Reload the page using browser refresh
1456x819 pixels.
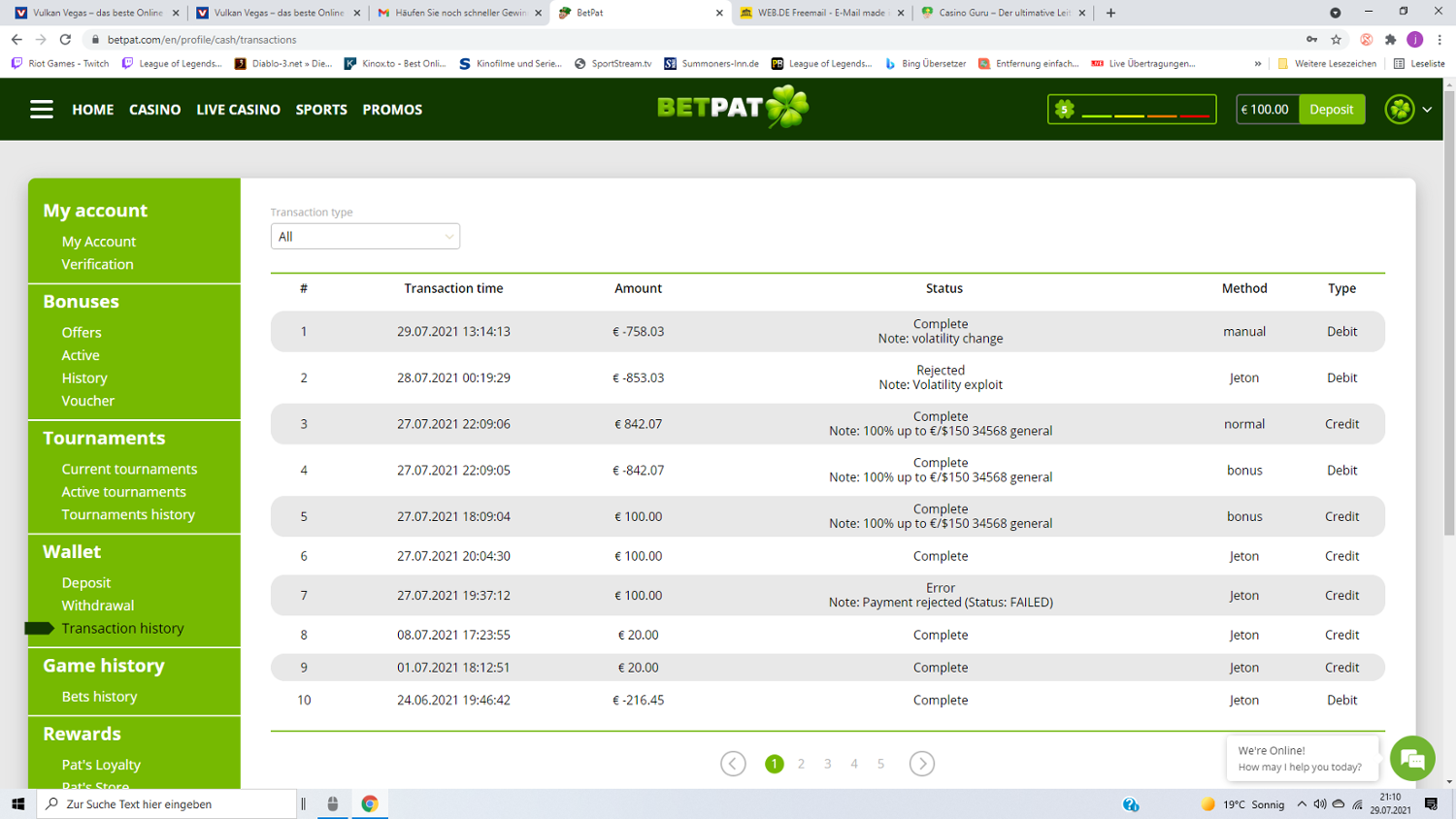pos(65,40)
